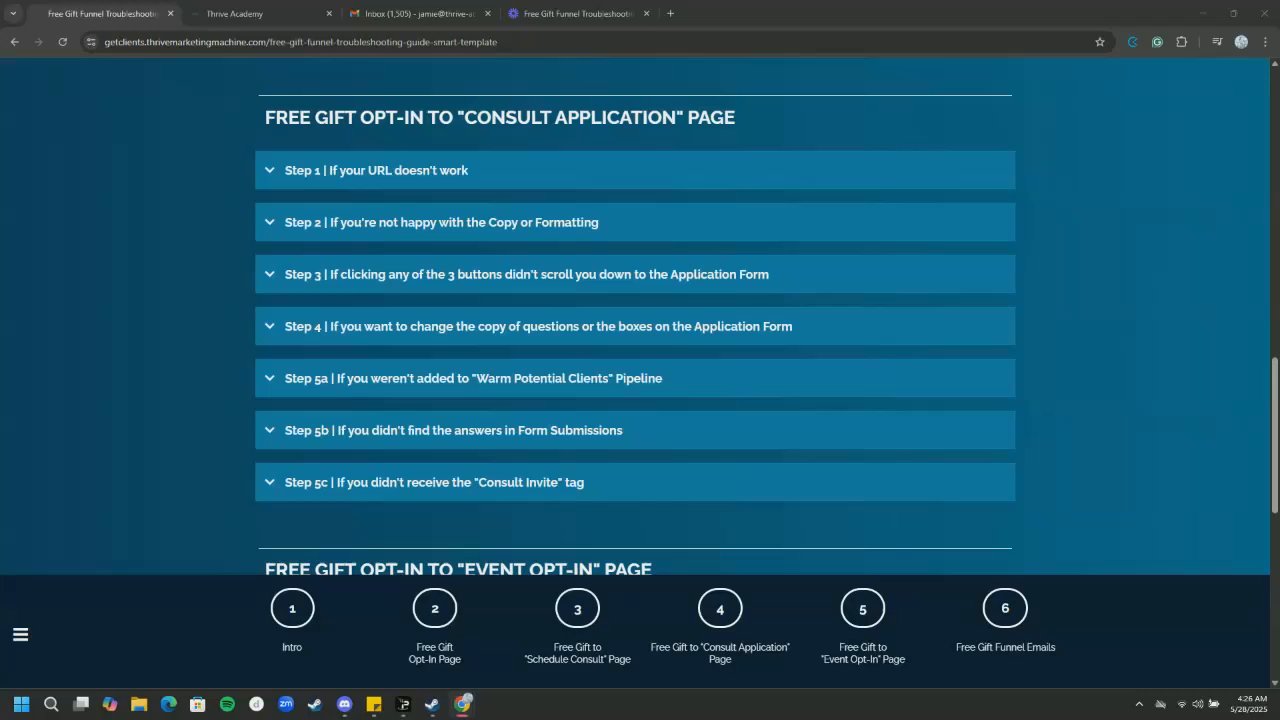This screenshot has width=1280, height=720.
Task: Close the Gmail Inbox tab
Action: click(x=488, y=13)
